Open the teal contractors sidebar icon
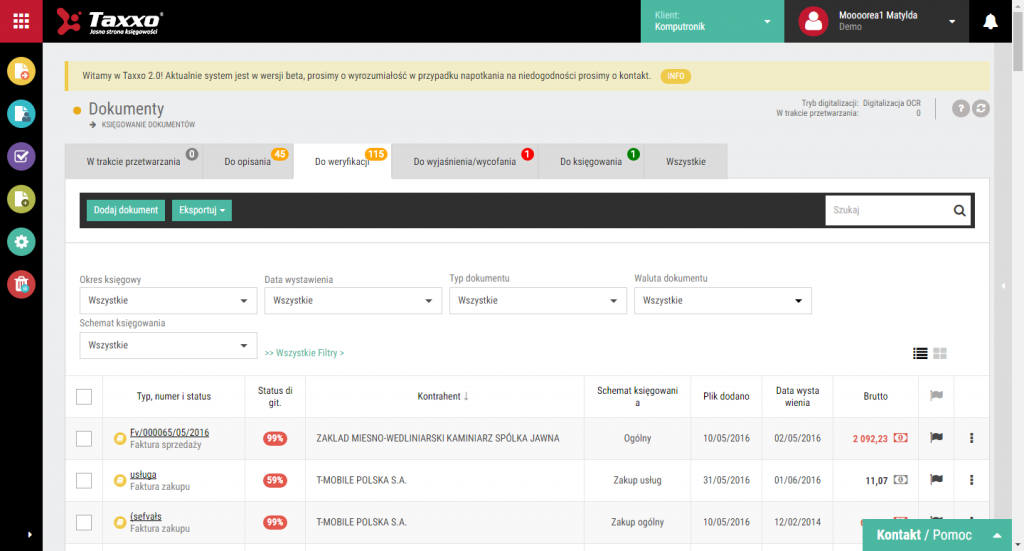The image size is (1024, 551). pyautogui.click(x=21, y=114)
